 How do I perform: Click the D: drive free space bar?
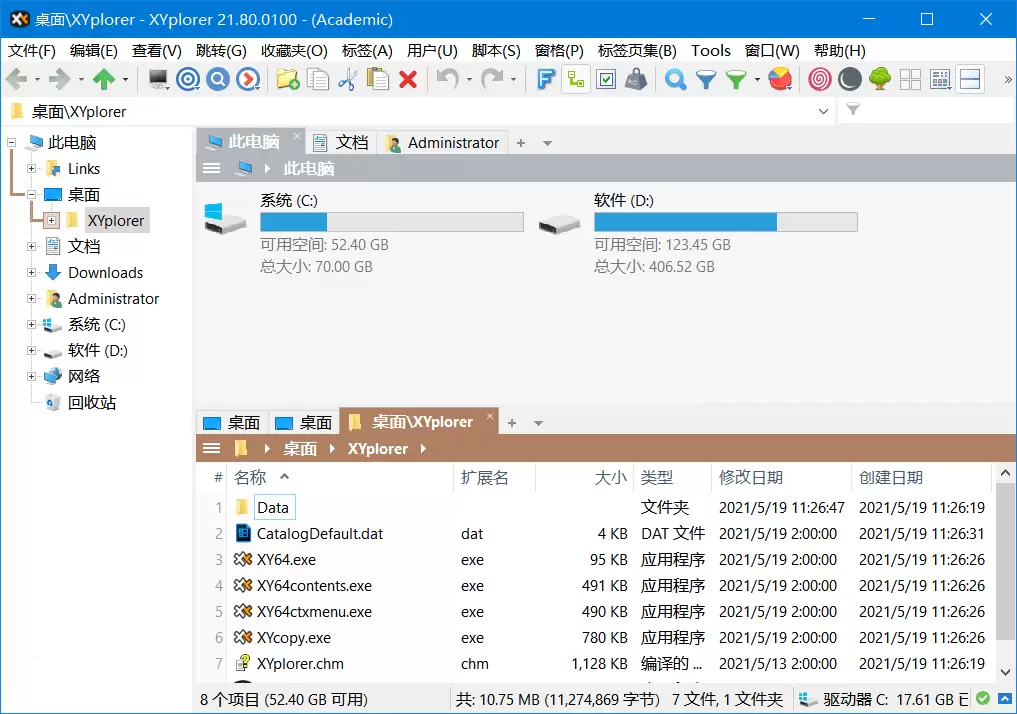point(726,221)
